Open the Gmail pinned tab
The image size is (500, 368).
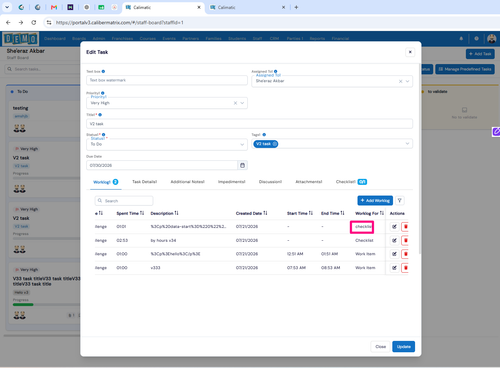tap(54, 7)
